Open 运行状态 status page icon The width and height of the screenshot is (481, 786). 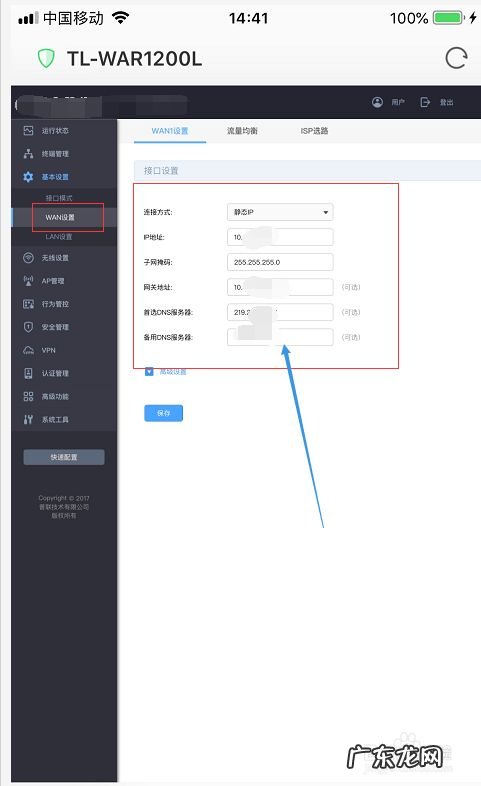pyautogui.click(x=29, y=130)
